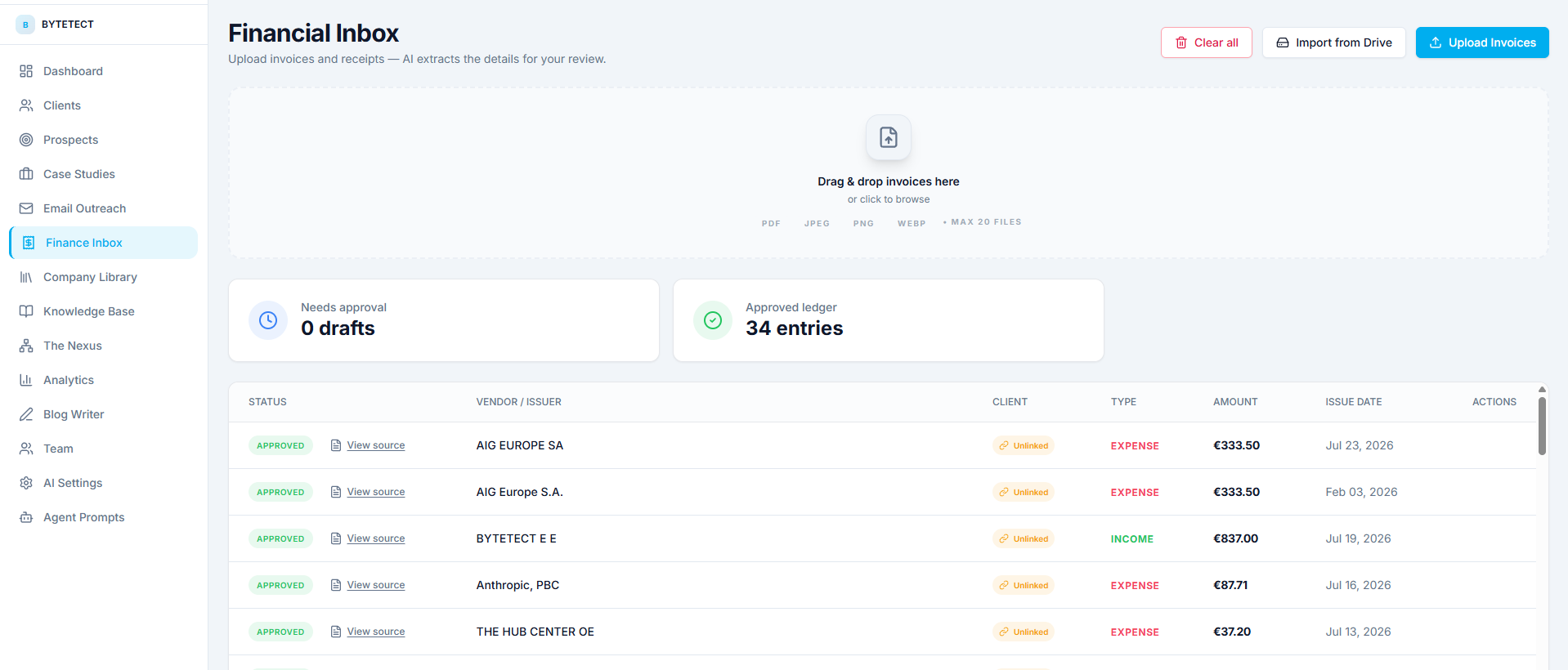1568x670 pixels.
Task: Click the Analytics bar chart icon
Action: 26,380
